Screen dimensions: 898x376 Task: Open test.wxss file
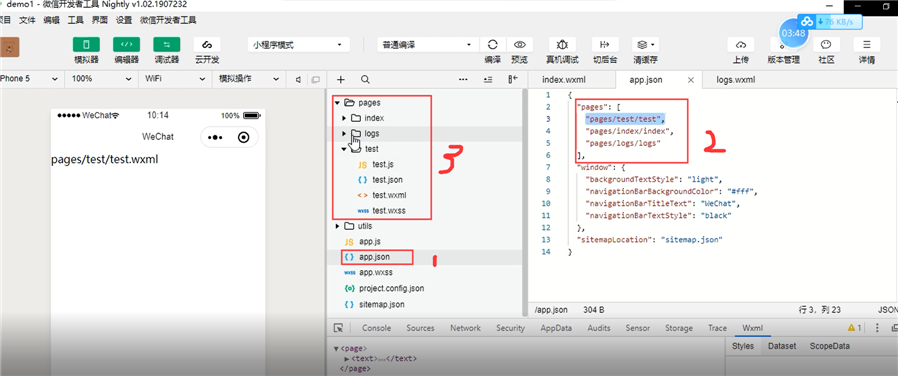pos(388,211)
